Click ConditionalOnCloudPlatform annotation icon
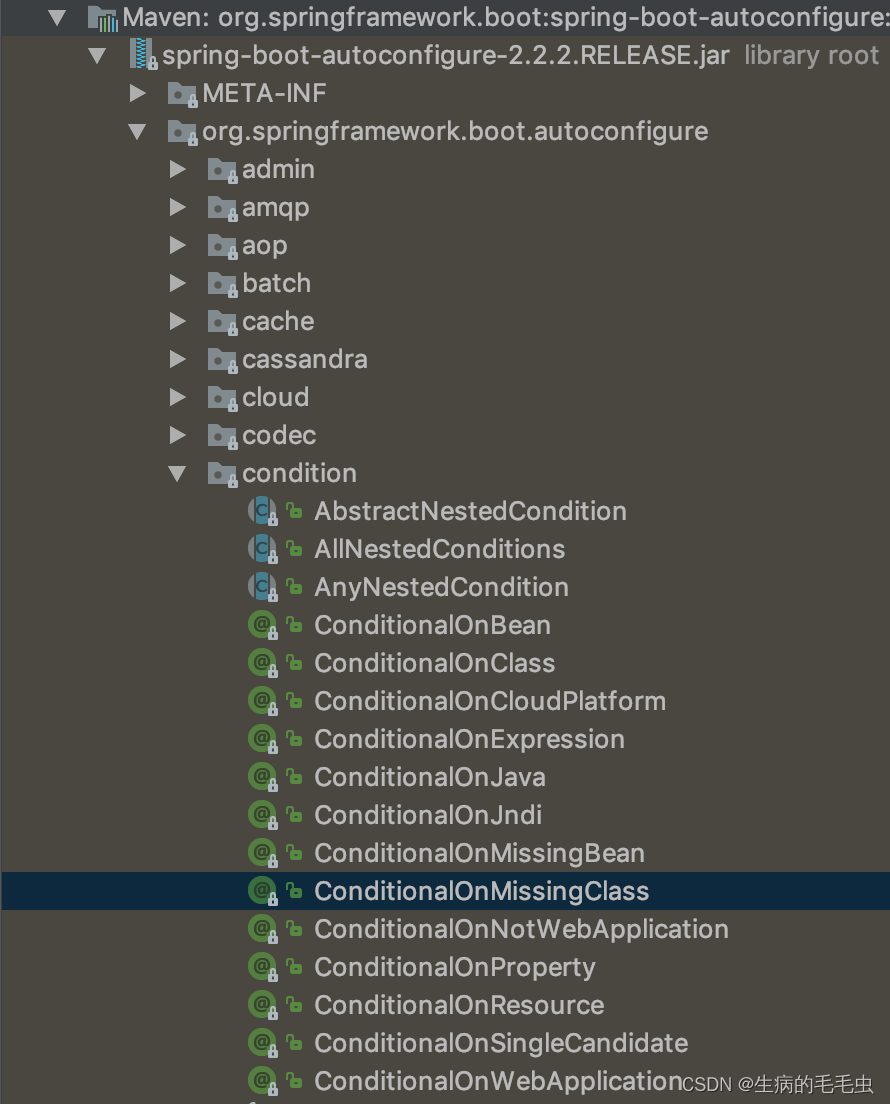This screenshot has height=1104, width=890. (x=263, y=701)
